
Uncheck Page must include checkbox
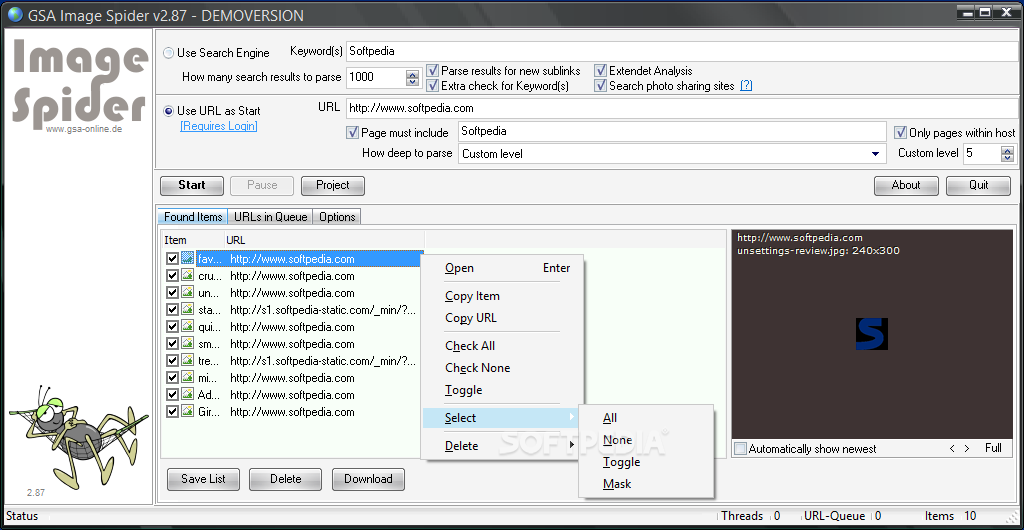coord(353,132)
